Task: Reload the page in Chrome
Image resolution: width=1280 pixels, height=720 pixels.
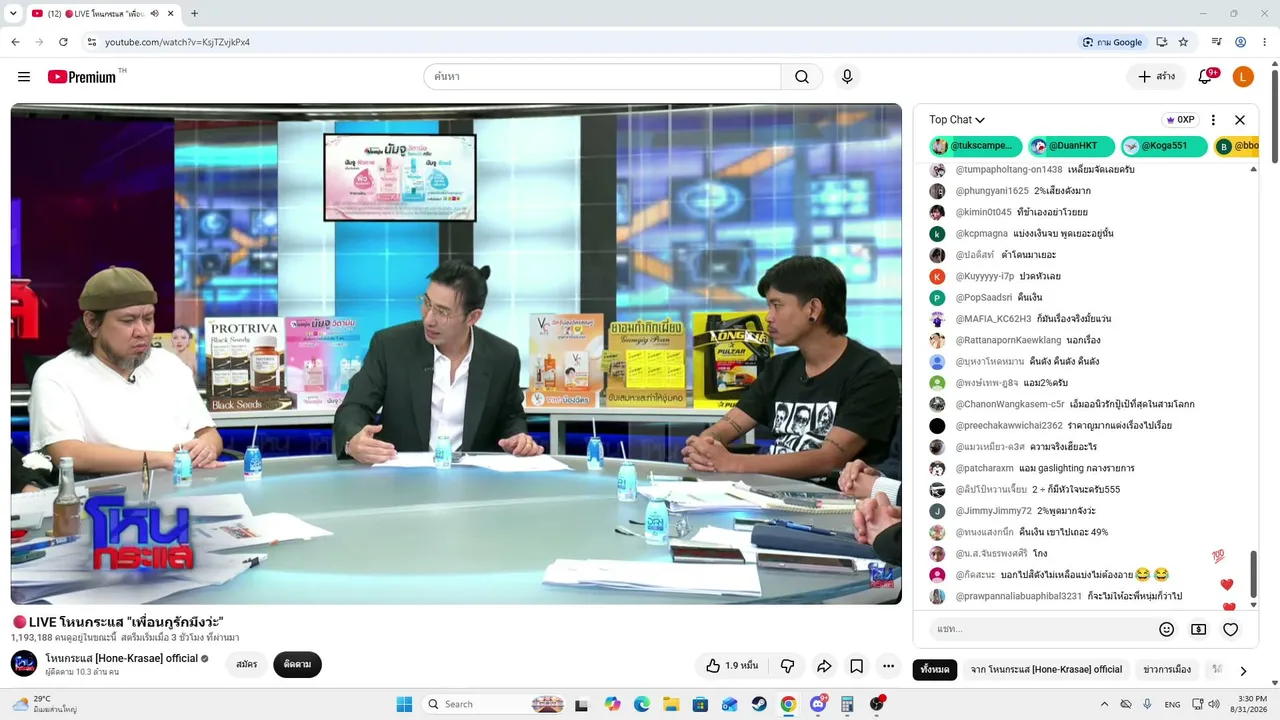Action: click(63, 42)
